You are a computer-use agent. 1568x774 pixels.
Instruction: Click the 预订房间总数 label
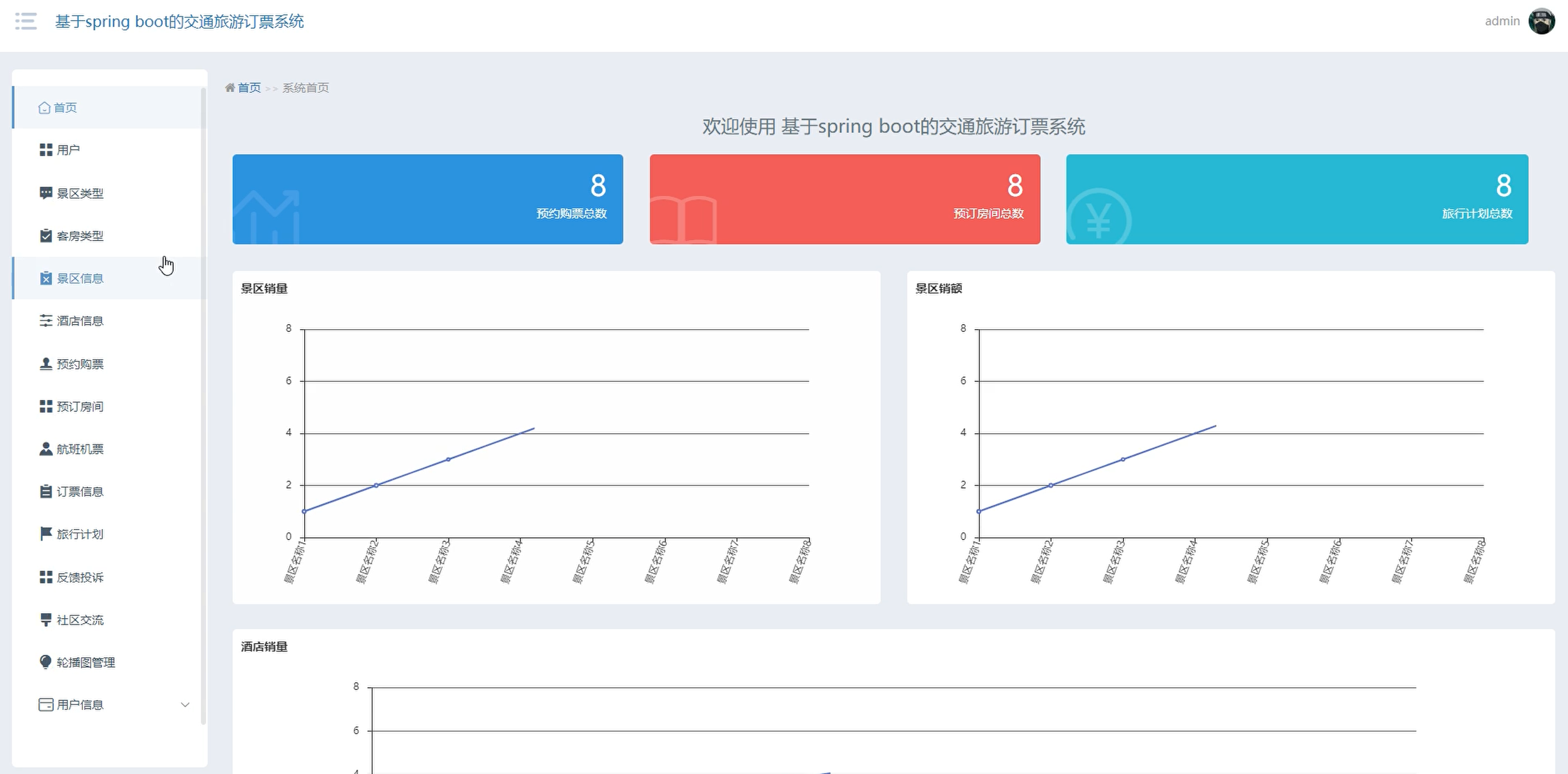coord(989,214)
